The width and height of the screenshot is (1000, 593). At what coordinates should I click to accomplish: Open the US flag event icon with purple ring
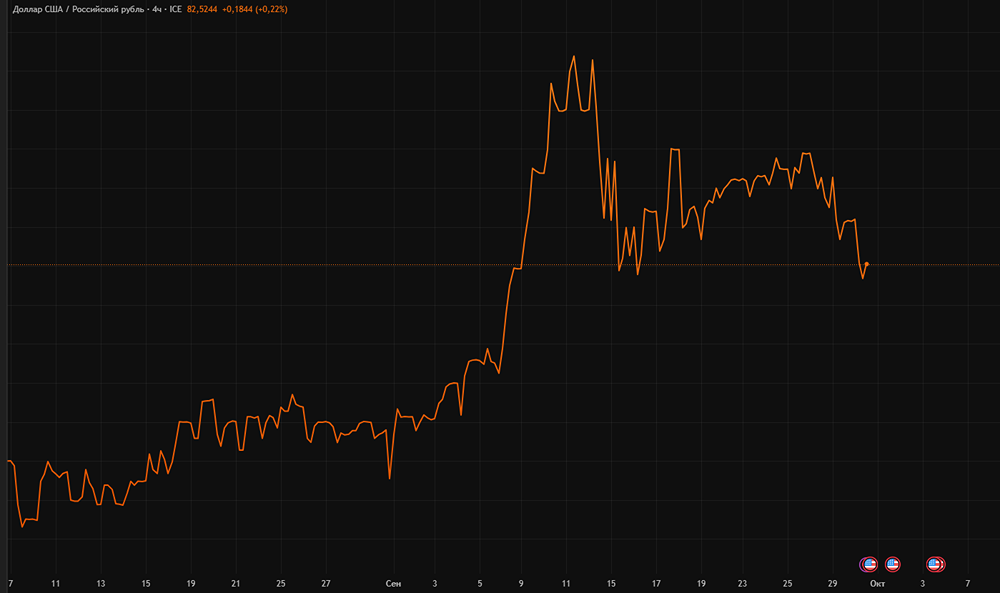(869, 564)
